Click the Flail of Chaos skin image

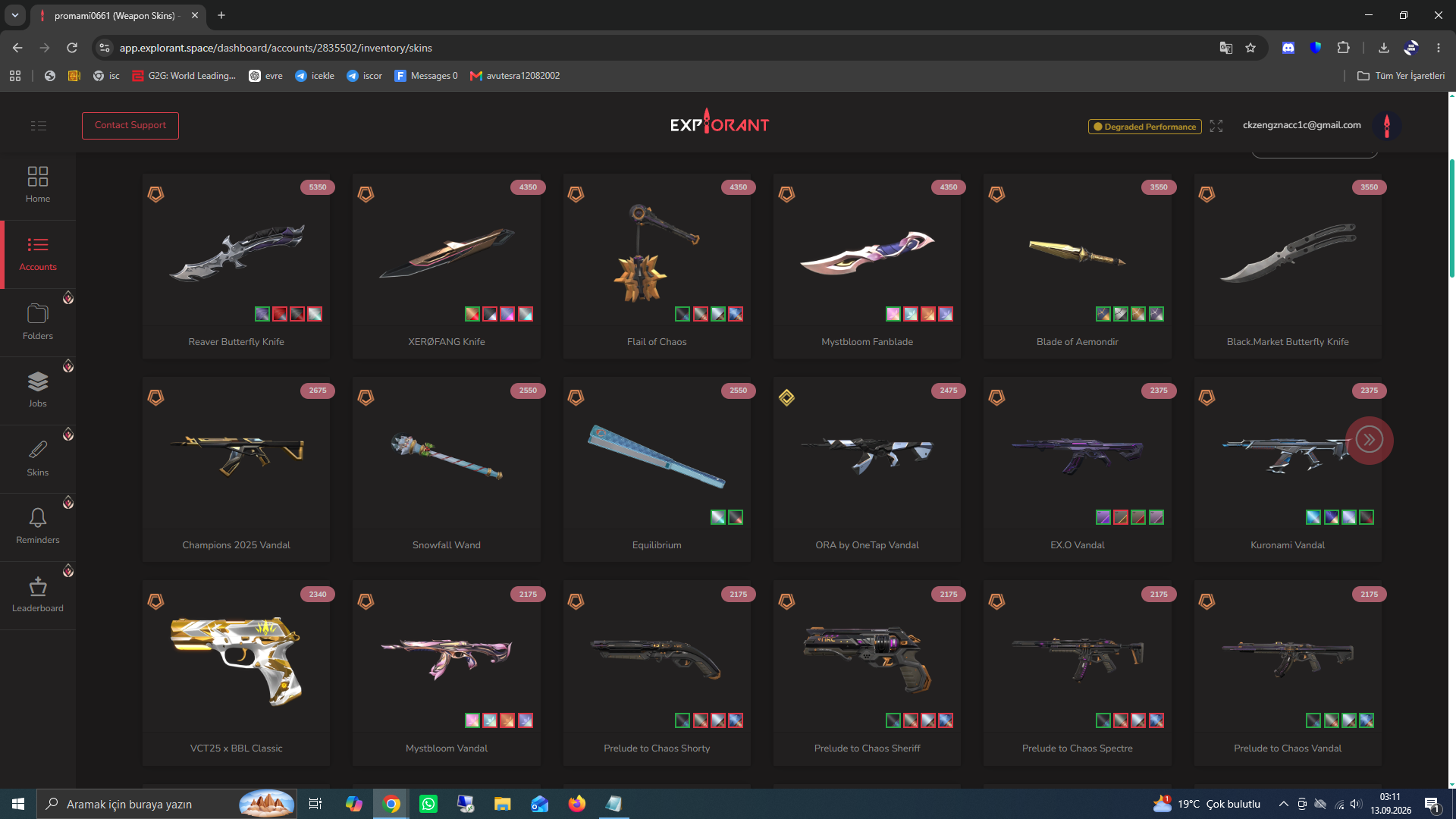657,253
